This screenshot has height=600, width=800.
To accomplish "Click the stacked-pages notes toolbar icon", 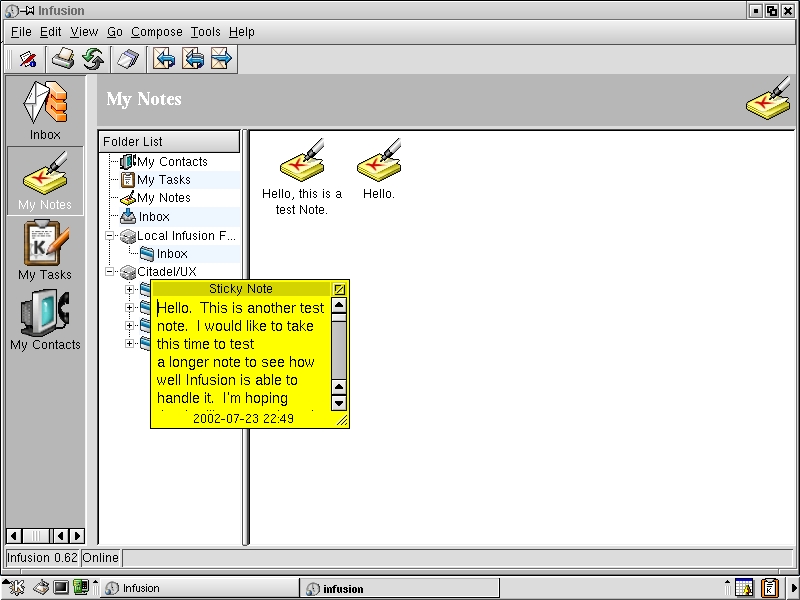I will (128, 59).
